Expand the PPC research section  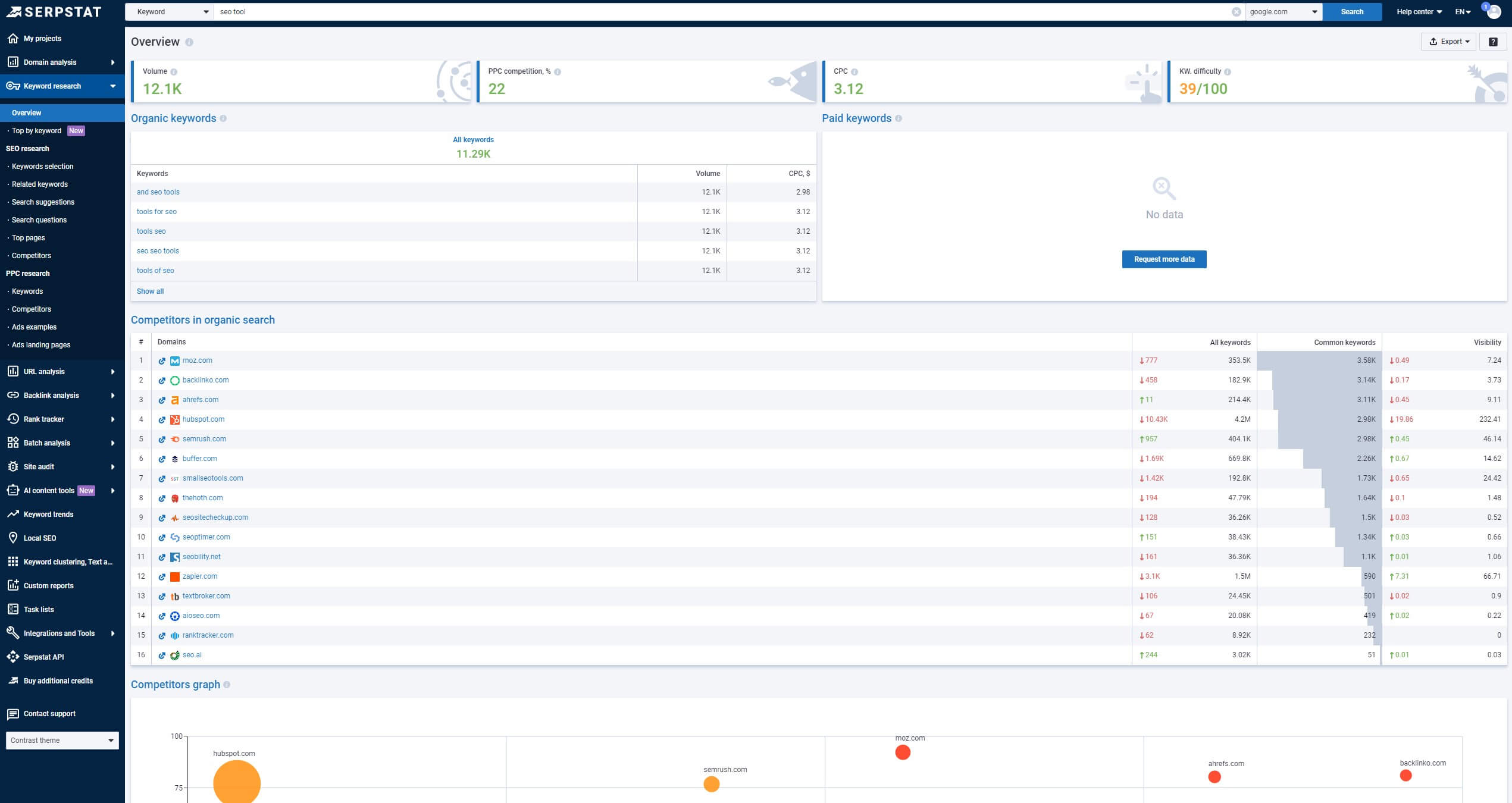27,273
